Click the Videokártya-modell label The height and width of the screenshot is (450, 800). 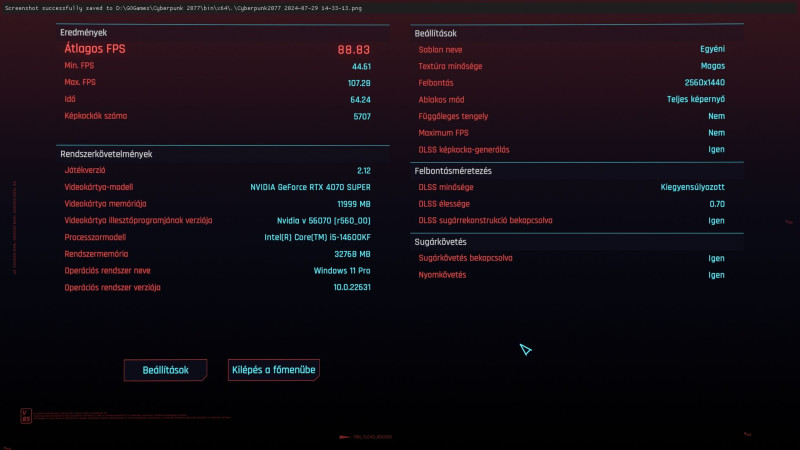click(x=98, y=187)
